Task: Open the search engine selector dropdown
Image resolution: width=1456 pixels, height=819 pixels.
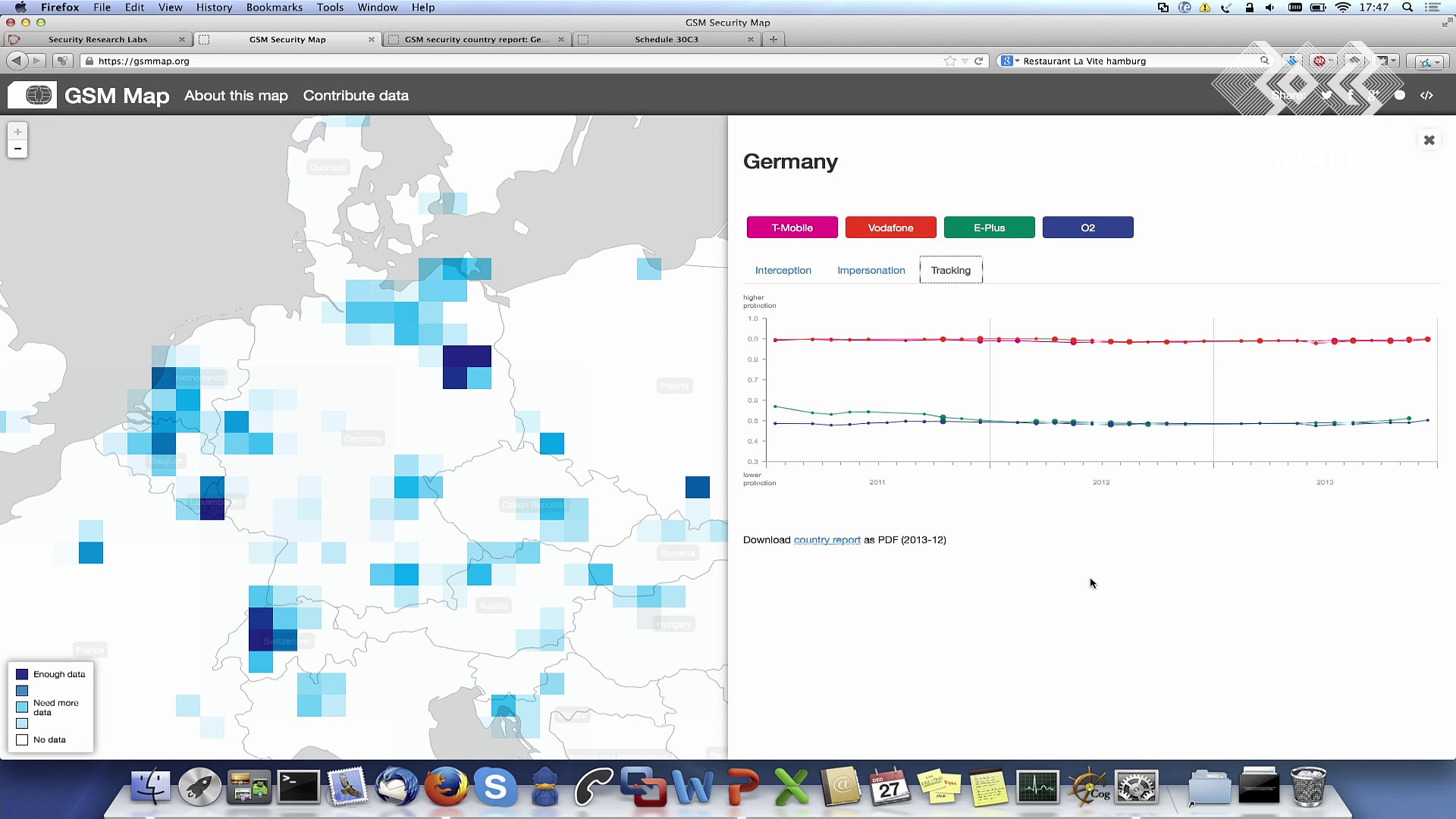Action: tap(1010, 61)
